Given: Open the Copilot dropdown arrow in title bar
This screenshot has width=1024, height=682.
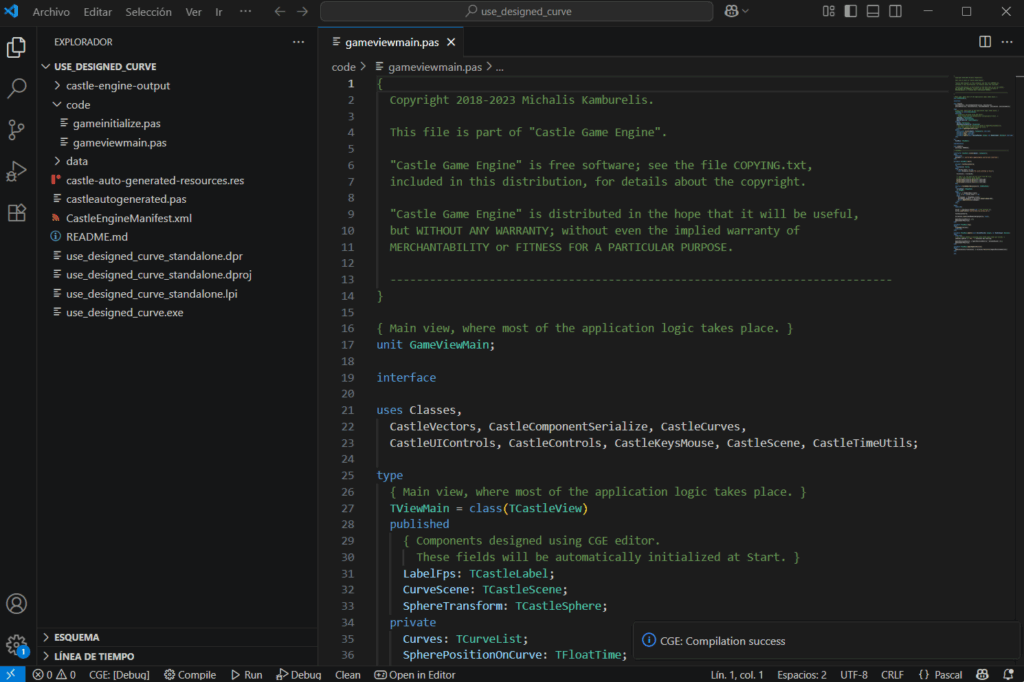Looking at the screenshot, I should click(x=745, y=11).
